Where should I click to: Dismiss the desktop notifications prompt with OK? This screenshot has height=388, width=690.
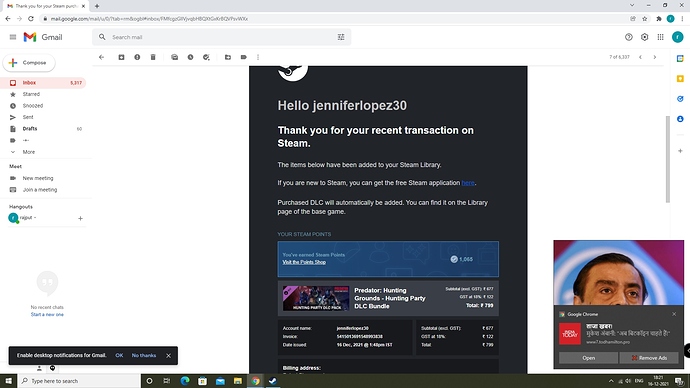[119, 355]
